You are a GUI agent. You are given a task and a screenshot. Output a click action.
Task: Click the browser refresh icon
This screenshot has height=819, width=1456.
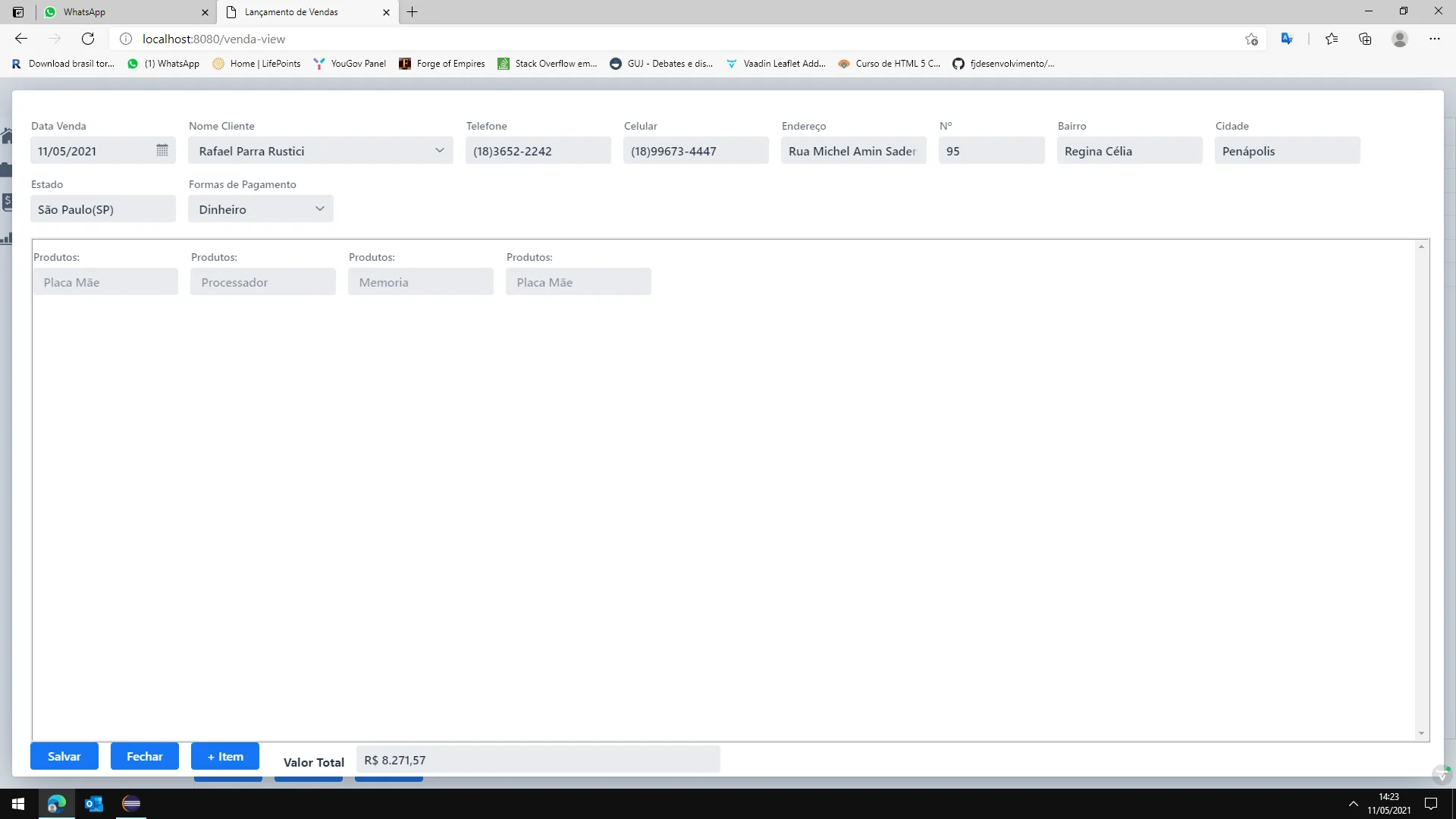coord(88,39)
